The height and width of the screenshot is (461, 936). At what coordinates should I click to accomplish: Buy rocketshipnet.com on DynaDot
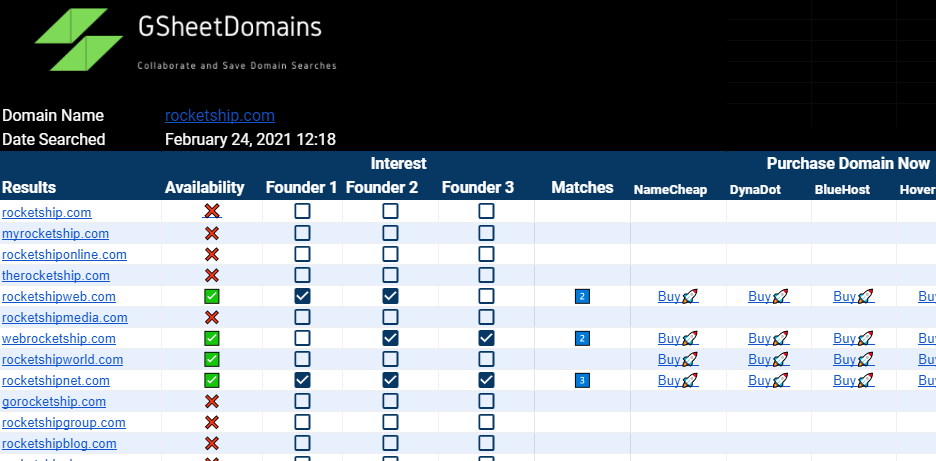(x=769, y=380)
